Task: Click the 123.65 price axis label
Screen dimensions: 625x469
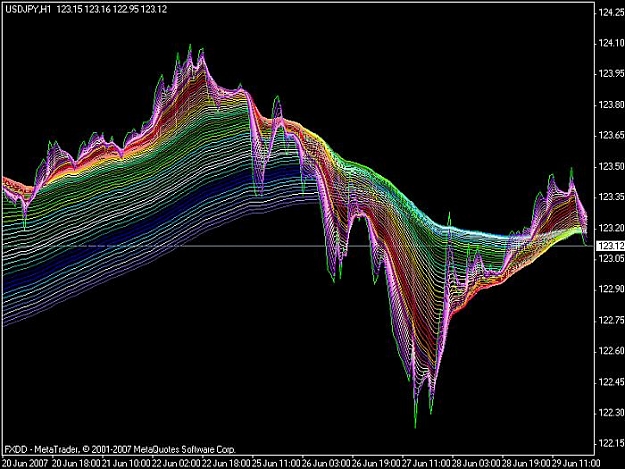Action: [611, 135]
